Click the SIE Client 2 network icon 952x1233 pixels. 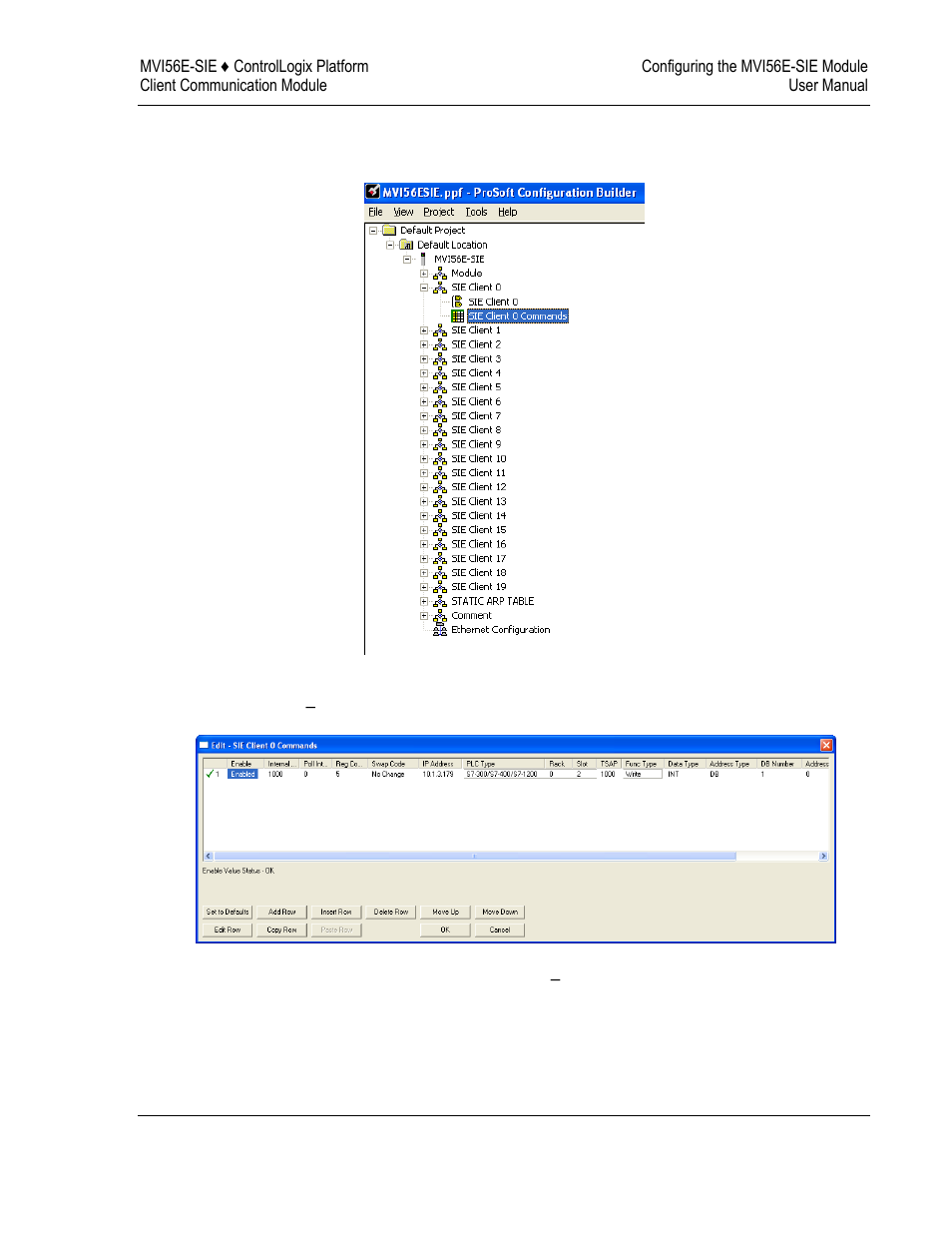pos(440,344)
